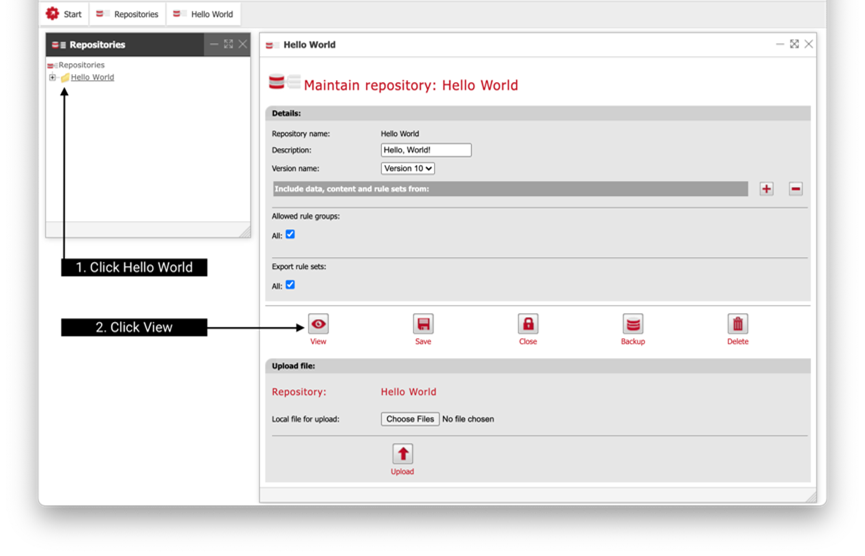865x556 pixels.
Task: Click the Delete trash can icon
Action: pos(737,324)
